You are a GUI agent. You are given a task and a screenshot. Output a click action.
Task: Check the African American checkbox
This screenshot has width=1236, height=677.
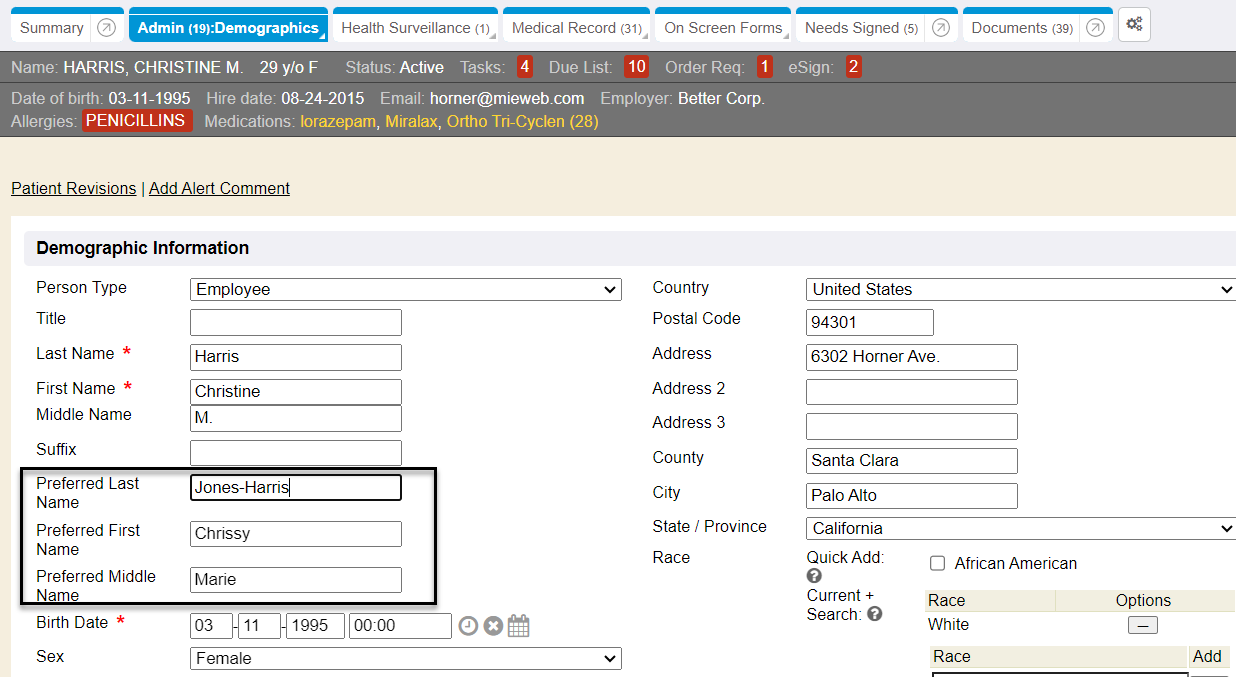click(x=938, y=564)
